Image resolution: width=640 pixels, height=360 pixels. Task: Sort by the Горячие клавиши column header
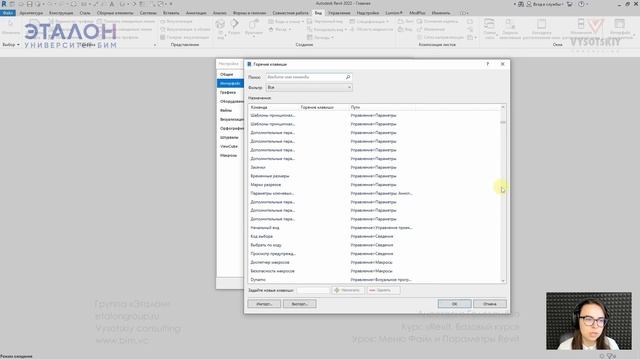coord(324,107)
